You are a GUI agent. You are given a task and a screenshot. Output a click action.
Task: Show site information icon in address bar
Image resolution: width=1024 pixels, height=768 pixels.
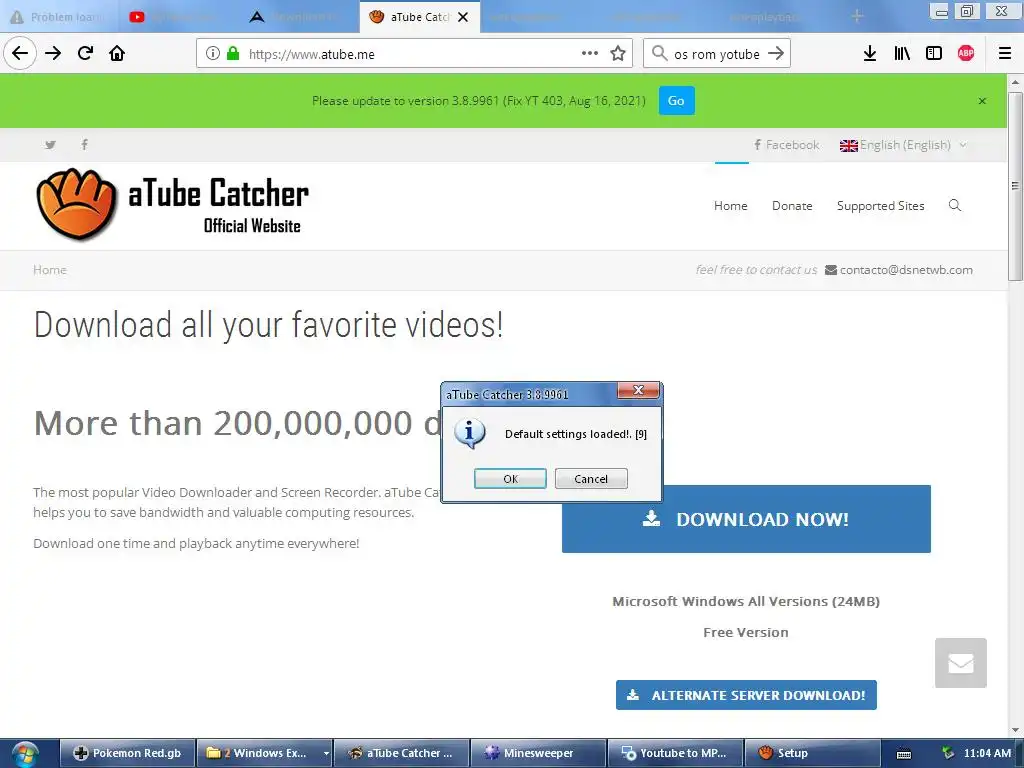pos(213,54)
